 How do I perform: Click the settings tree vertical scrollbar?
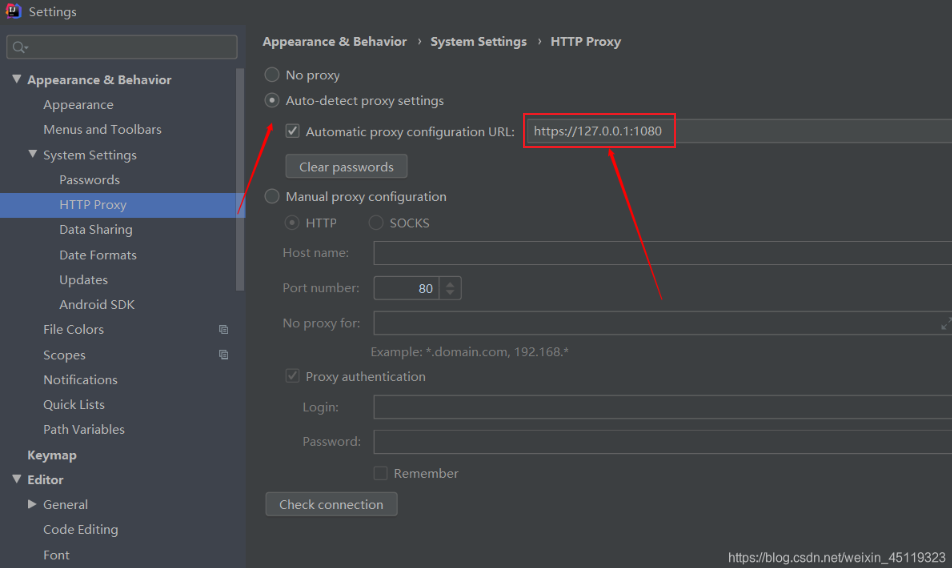(240, 180)
